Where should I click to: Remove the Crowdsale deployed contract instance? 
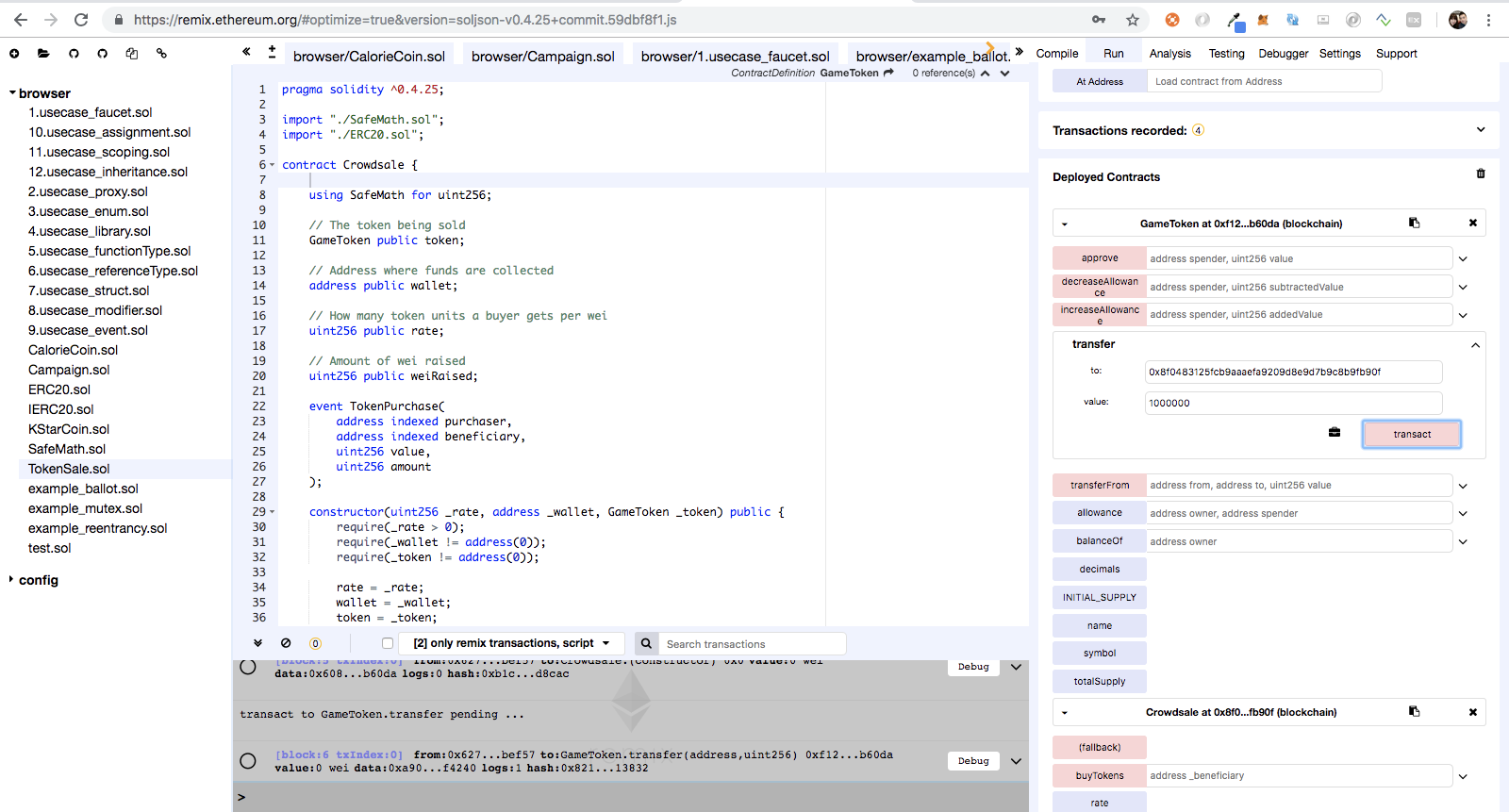pyautogui.click(x=1472, y=712)
